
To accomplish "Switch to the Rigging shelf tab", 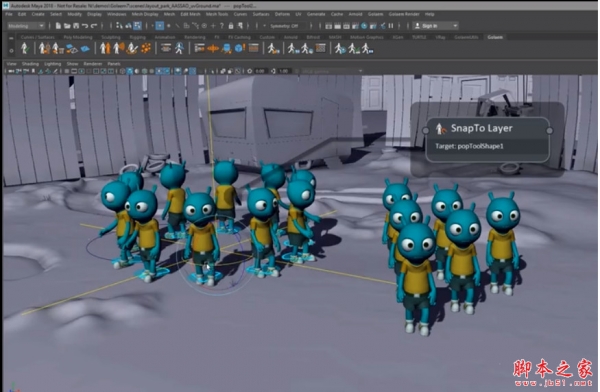I will pyautogui.click(x=137, y=37).
